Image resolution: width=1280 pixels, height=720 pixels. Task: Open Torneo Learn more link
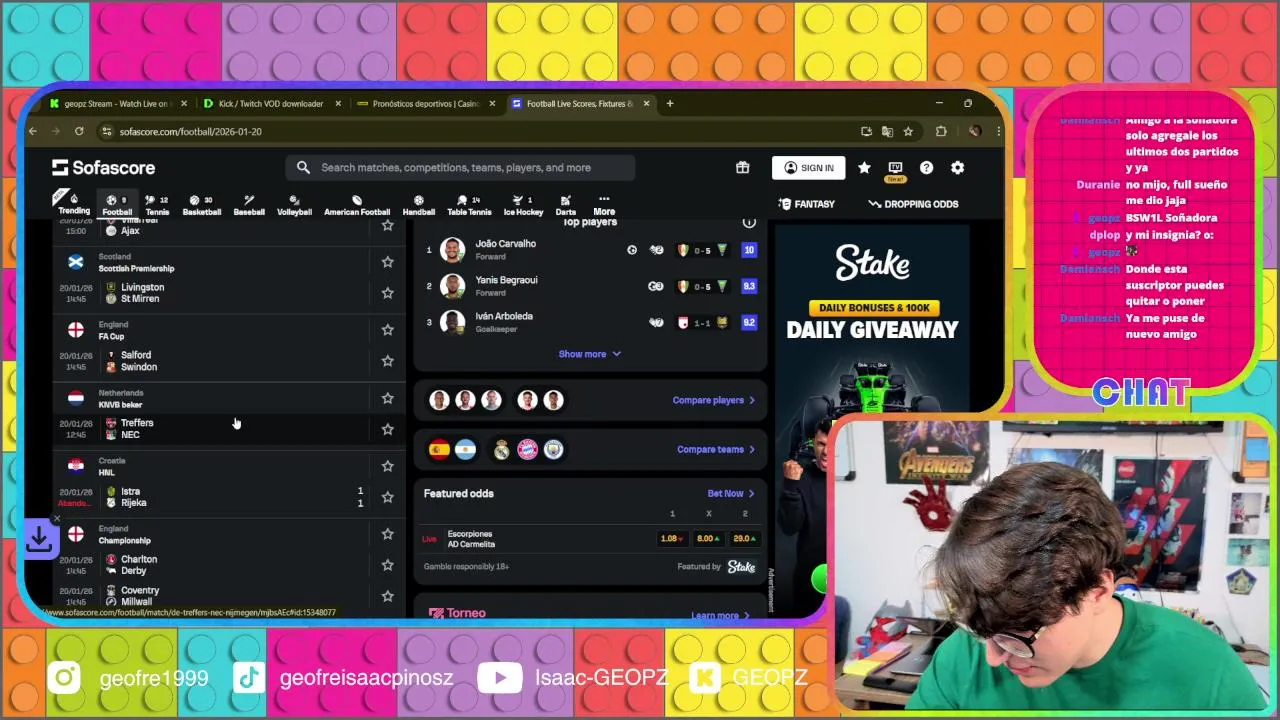point(720,615)
